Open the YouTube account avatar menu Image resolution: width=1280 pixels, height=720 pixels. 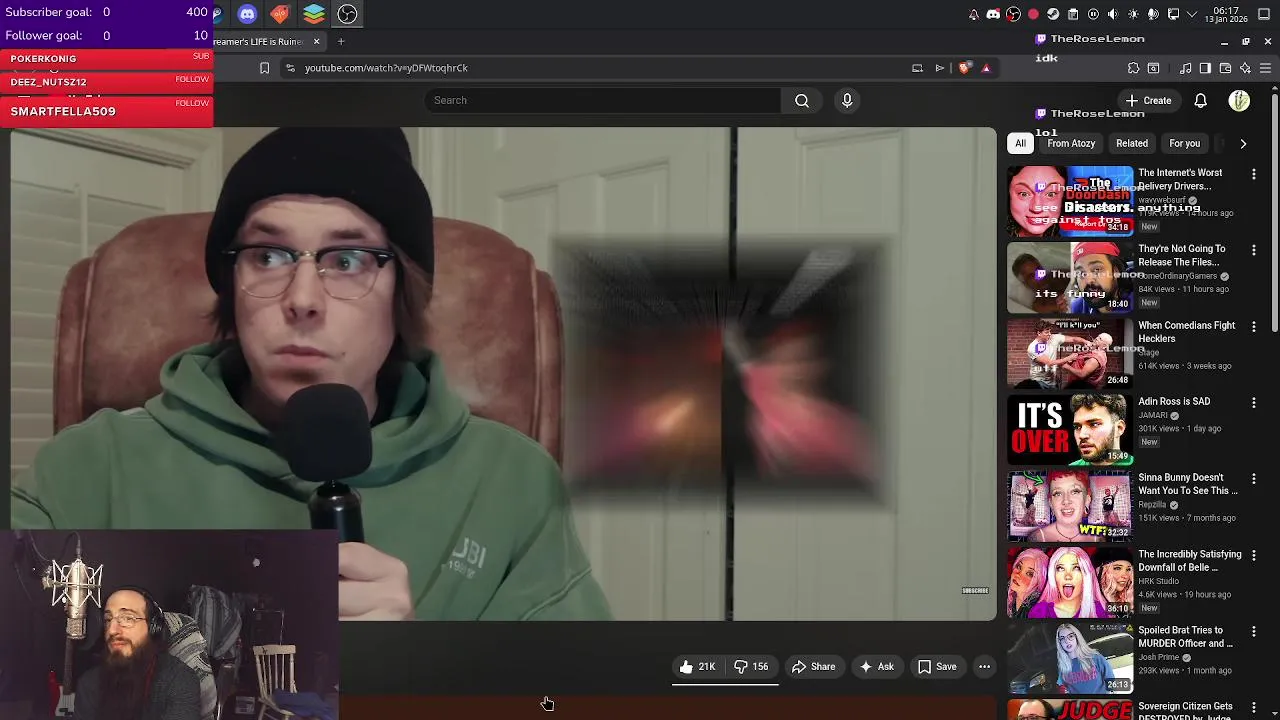click(1239, 100)
